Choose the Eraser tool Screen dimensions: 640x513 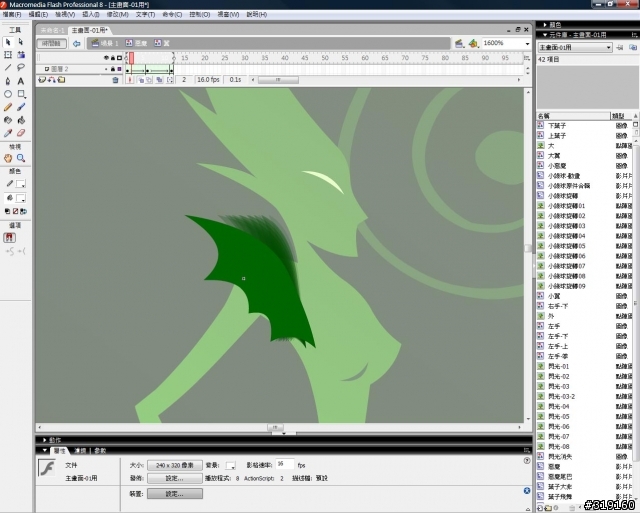pos(21,133)
